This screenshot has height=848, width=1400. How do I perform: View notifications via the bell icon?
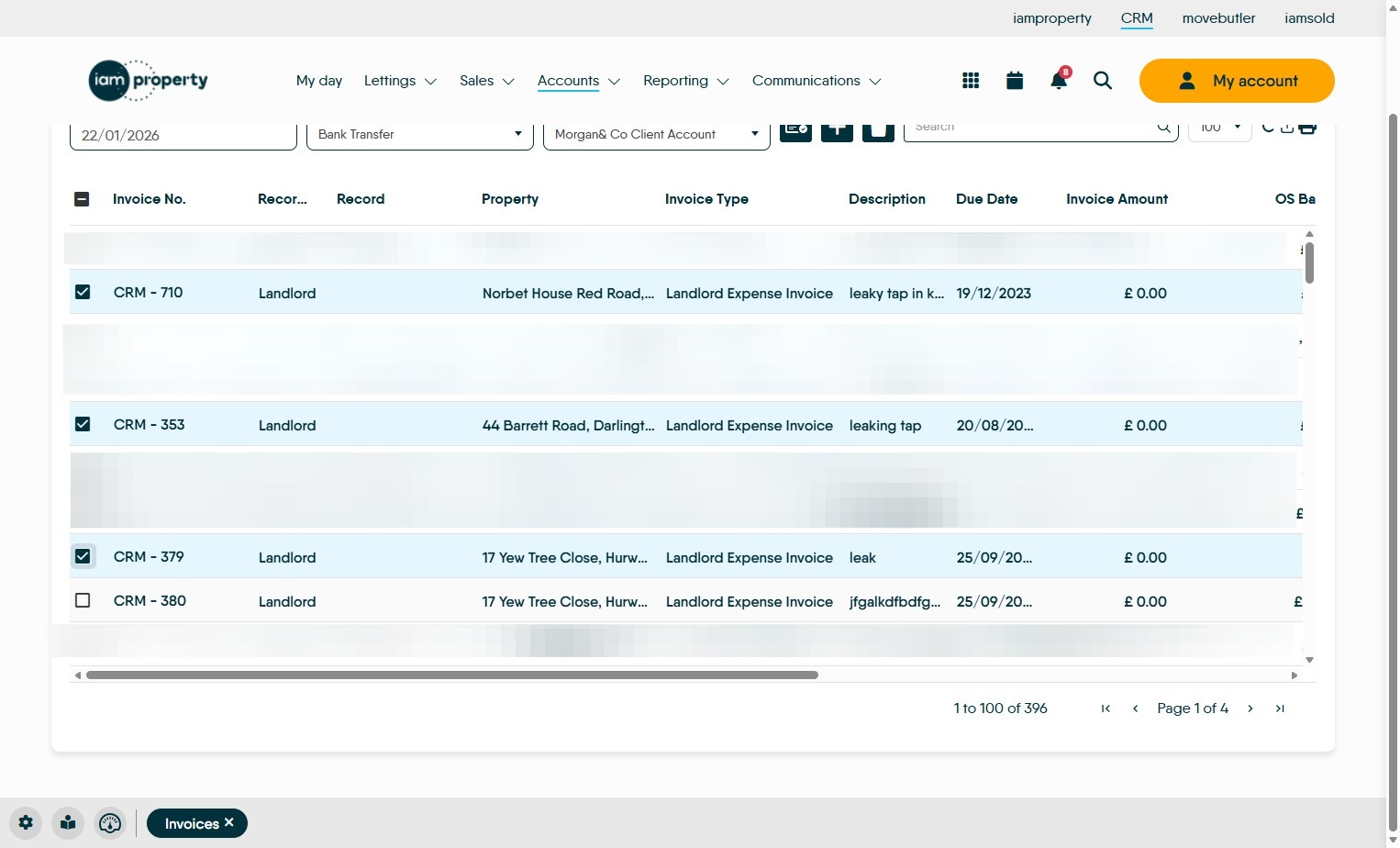(1059, 81)
